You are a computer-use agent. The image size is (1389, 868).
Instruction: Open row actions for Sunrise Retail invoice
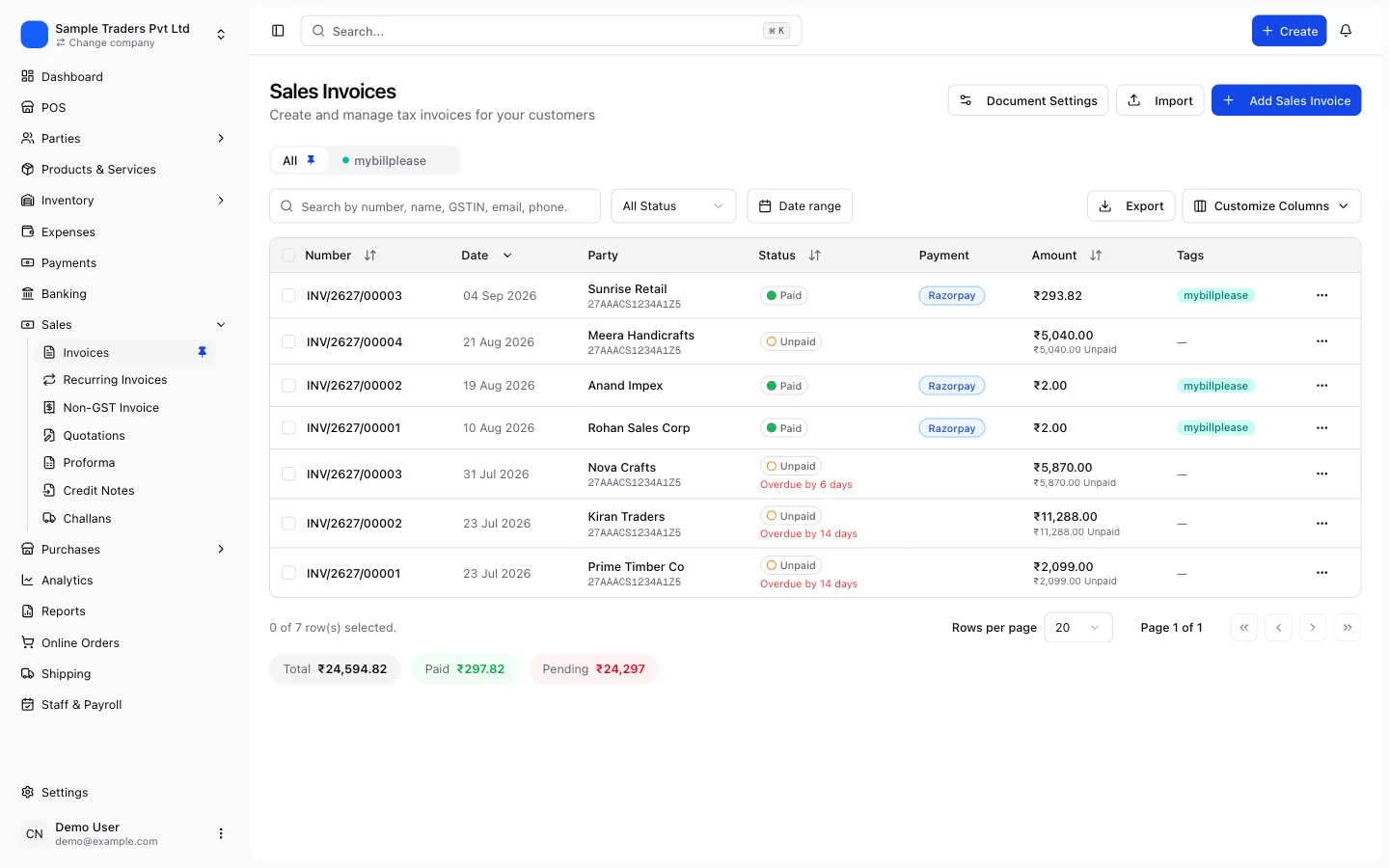pos(1321,295)
